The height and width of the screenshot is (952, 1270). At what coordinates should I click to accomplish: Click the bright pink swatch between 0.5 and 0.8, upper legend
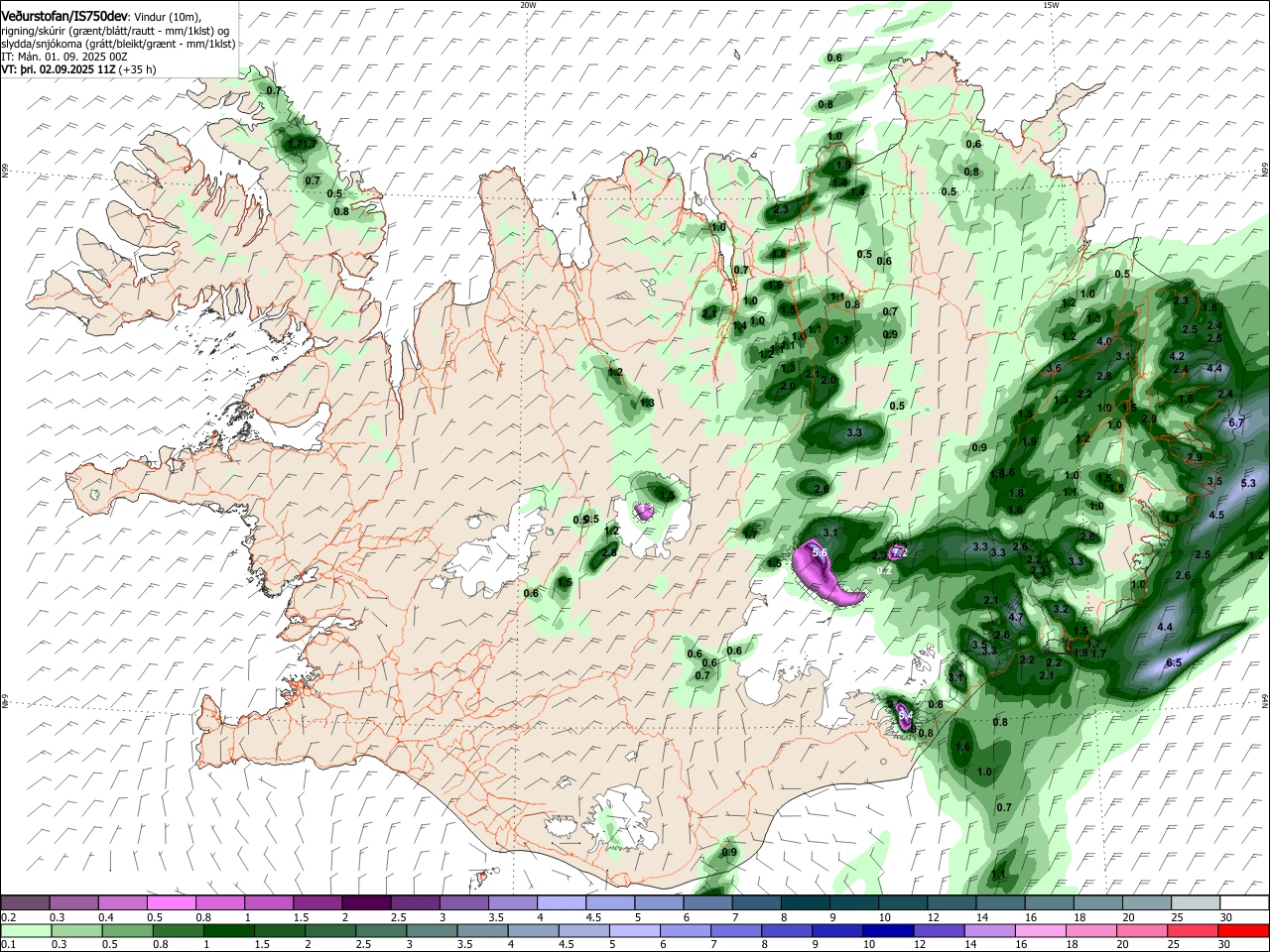172,902
